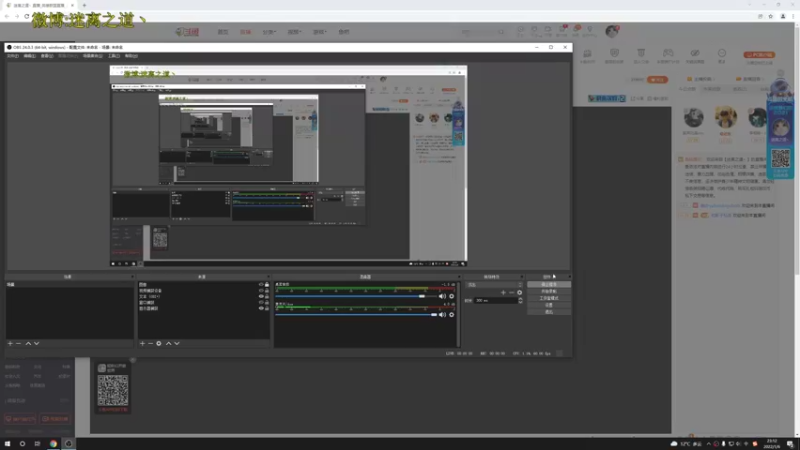The height and width of the screenshot is (450, 800).
Task: Open the scene transition type dropdown
Action: [494, 285]
